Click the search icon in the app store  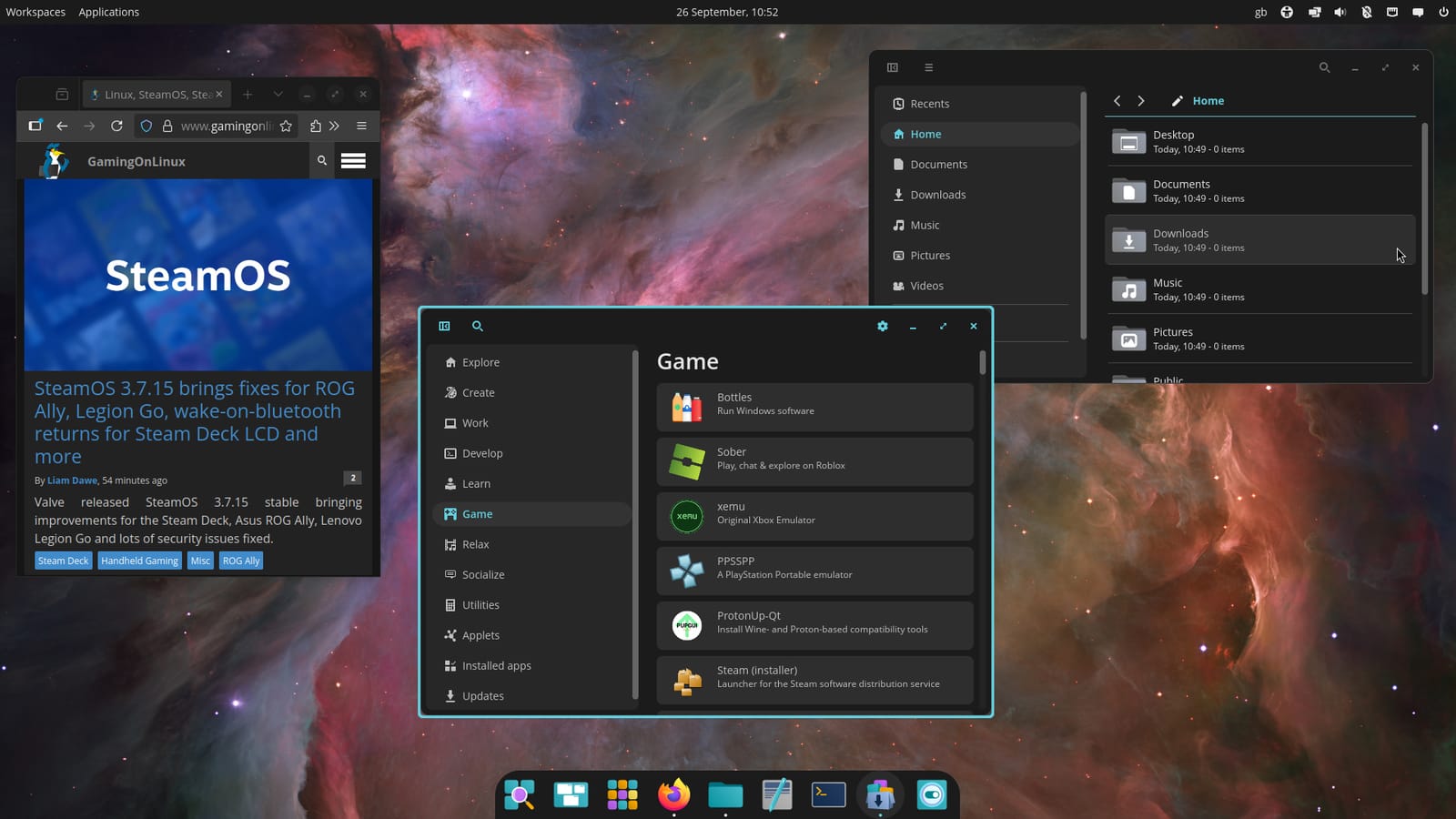pos(478,326)
